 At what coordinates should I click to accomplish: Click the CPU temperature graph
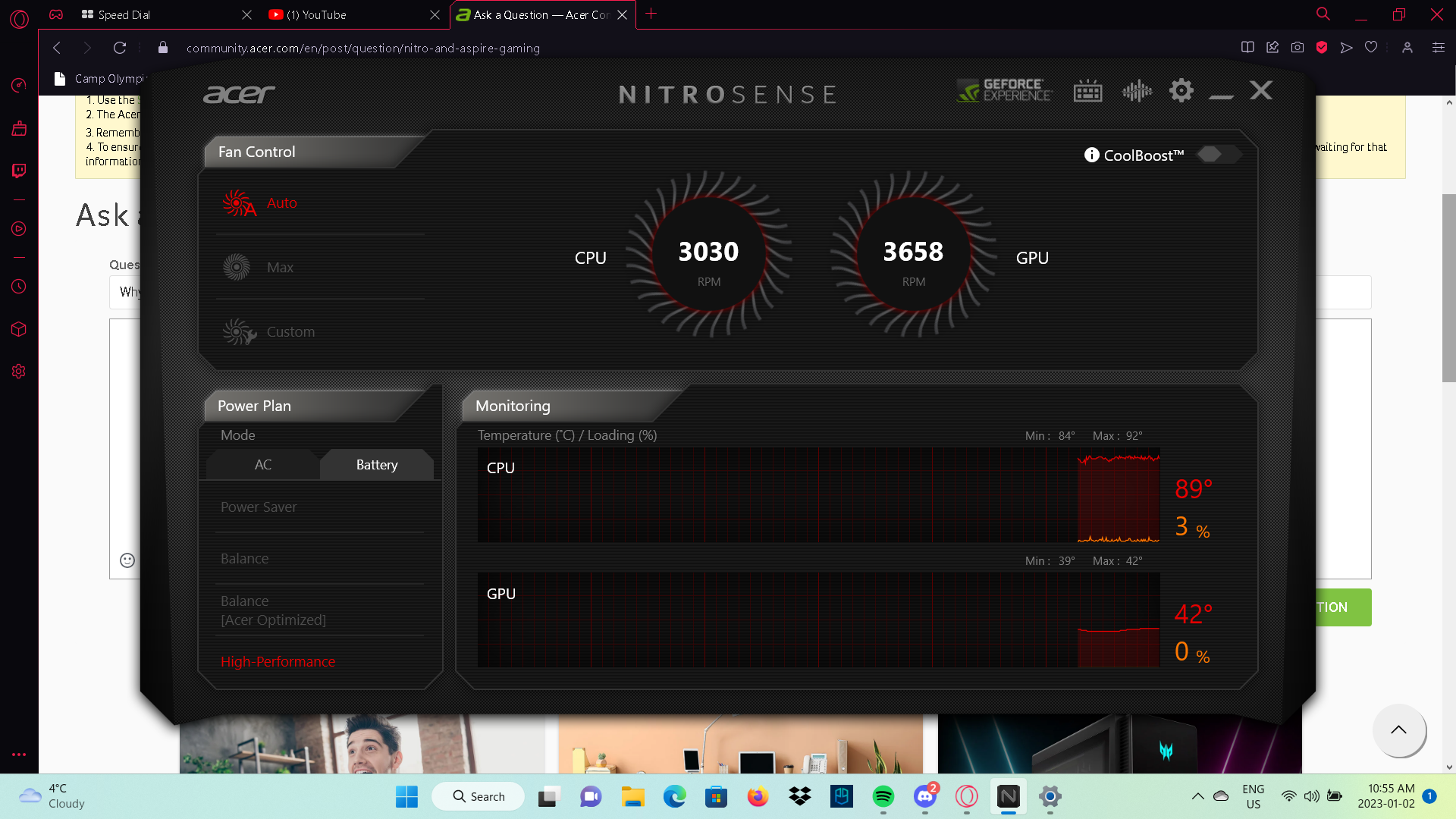pyautogui.click(x=818, y=494)
